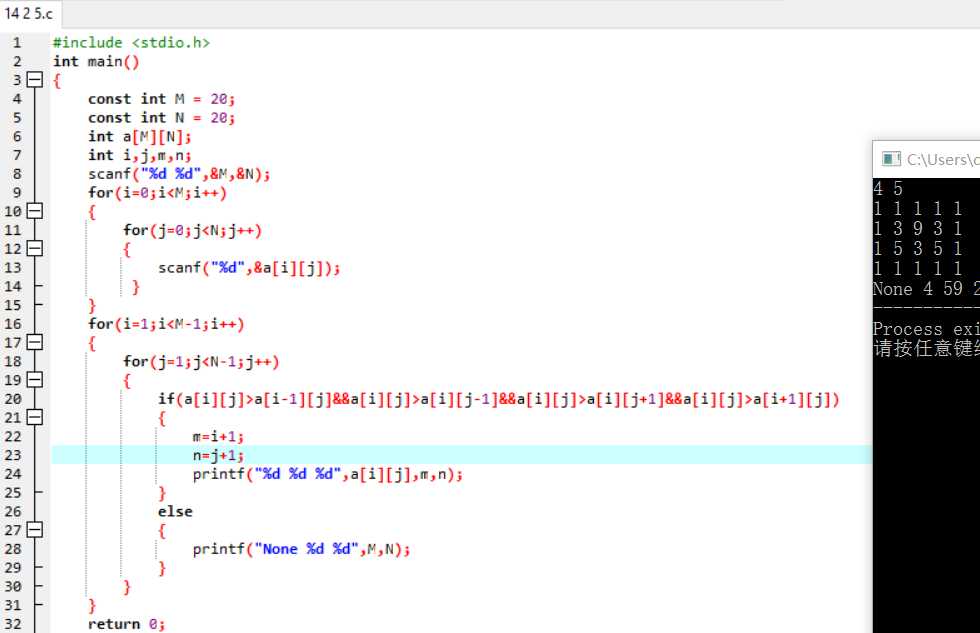Click the #include <stdio.h> line
This screenshot has height=633, width=980.
point(131,42)
